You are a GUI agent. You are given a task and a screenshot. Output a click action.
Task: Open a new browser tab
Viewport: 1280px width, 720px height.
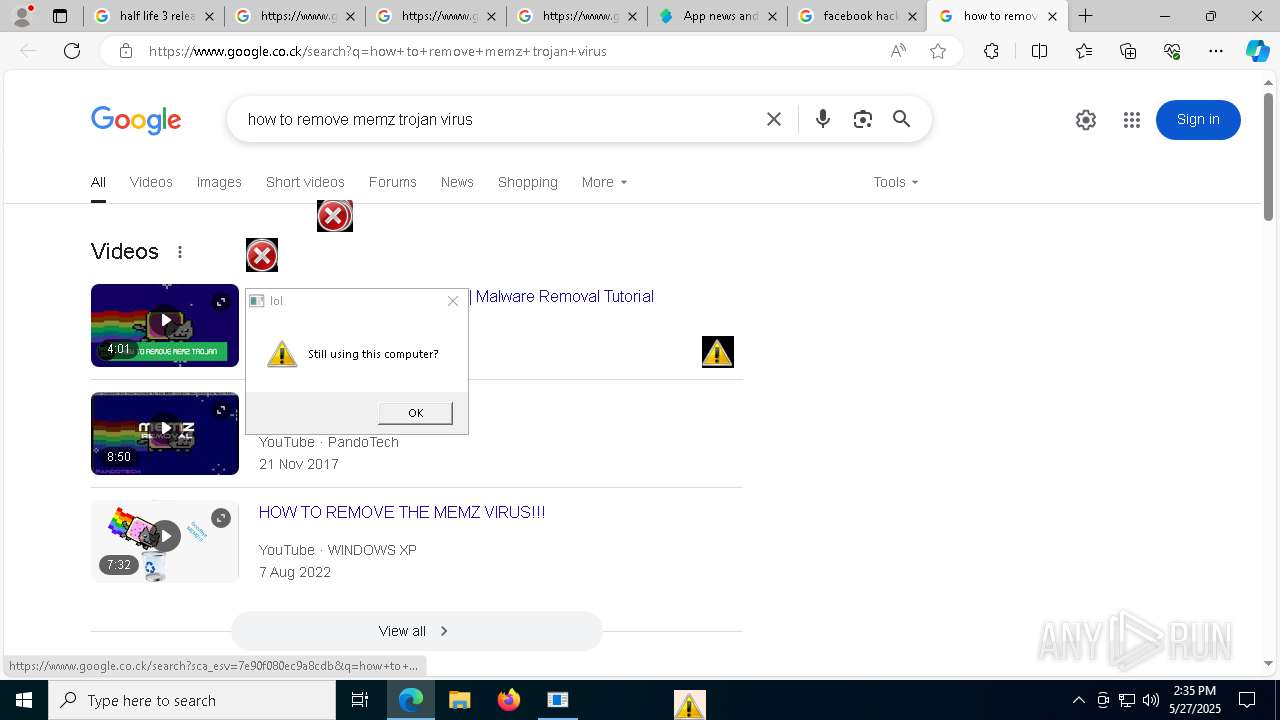[x=1086, y=16]
